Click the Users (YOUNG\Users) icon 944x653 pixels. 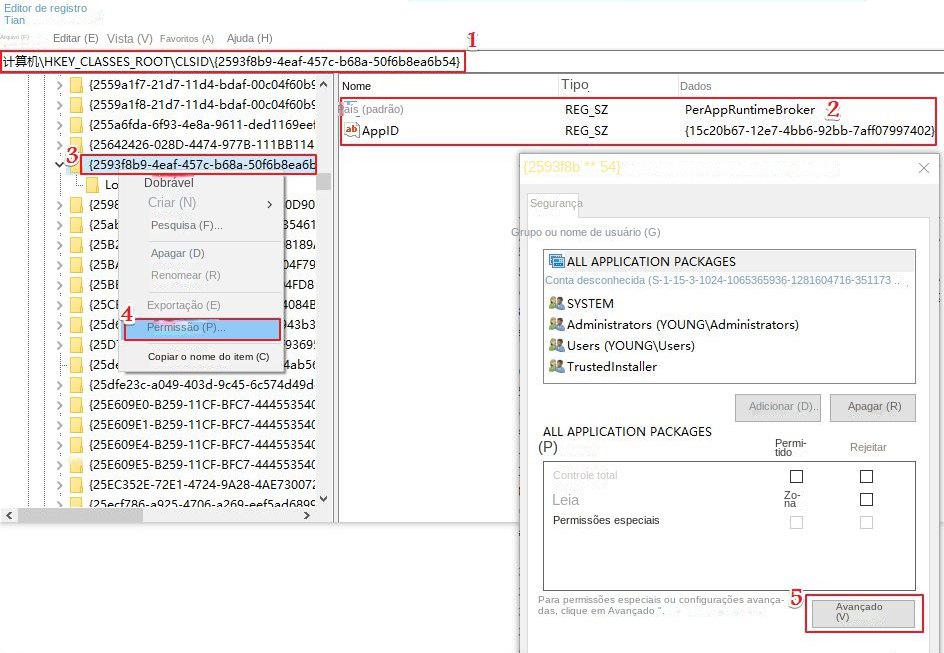click(557, 345)
